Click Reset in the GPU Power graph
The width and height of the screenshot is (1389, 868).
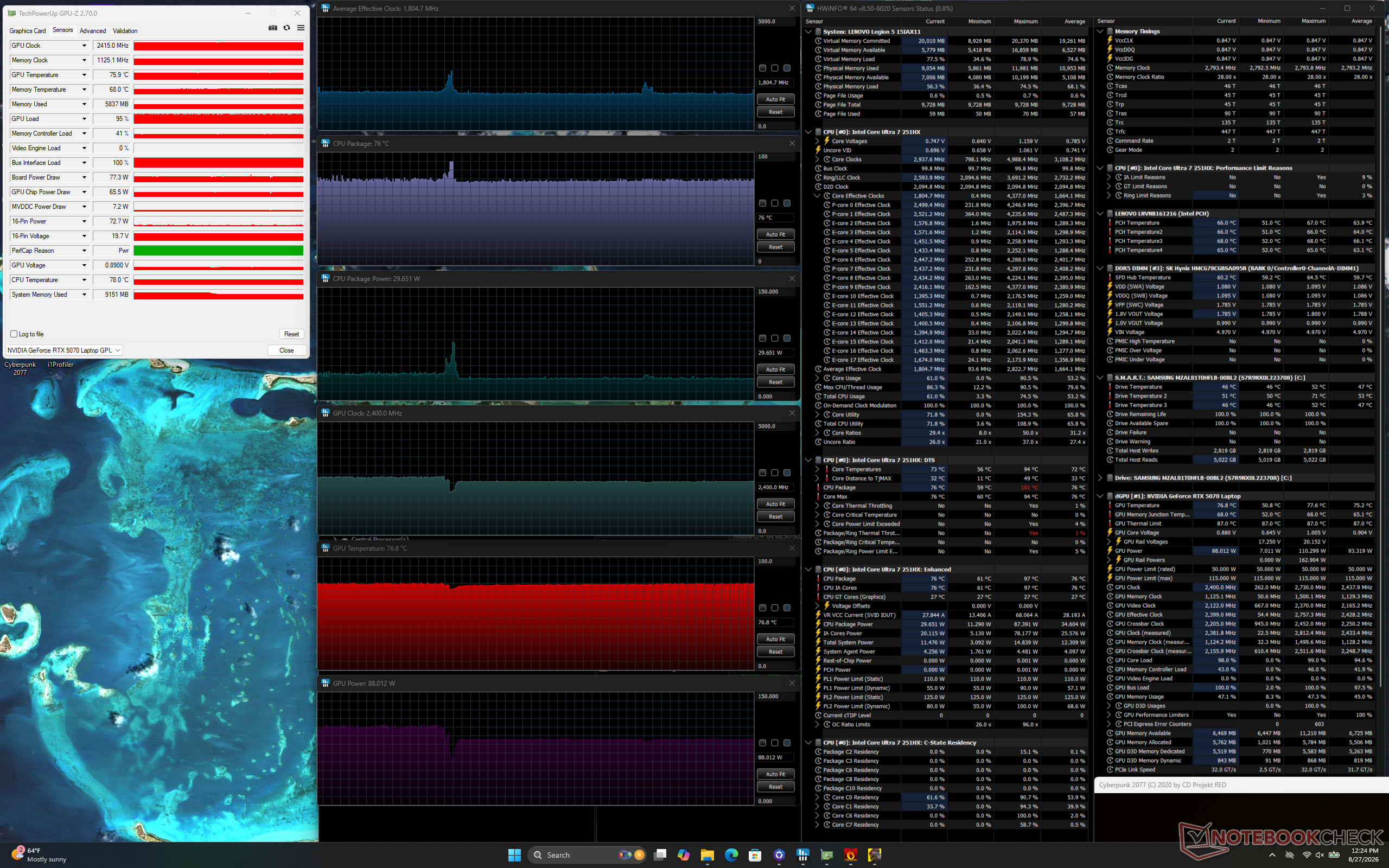tap(775, 787)
